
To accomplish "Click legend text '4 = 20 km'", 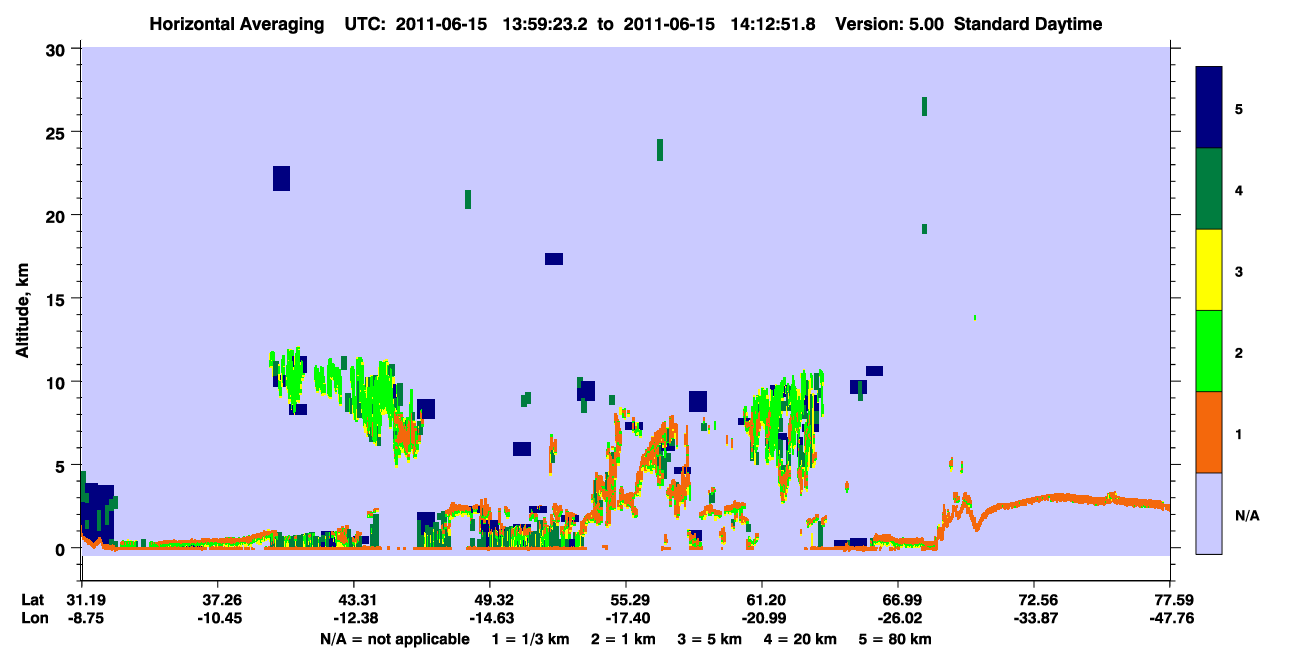I will (800, 639).
